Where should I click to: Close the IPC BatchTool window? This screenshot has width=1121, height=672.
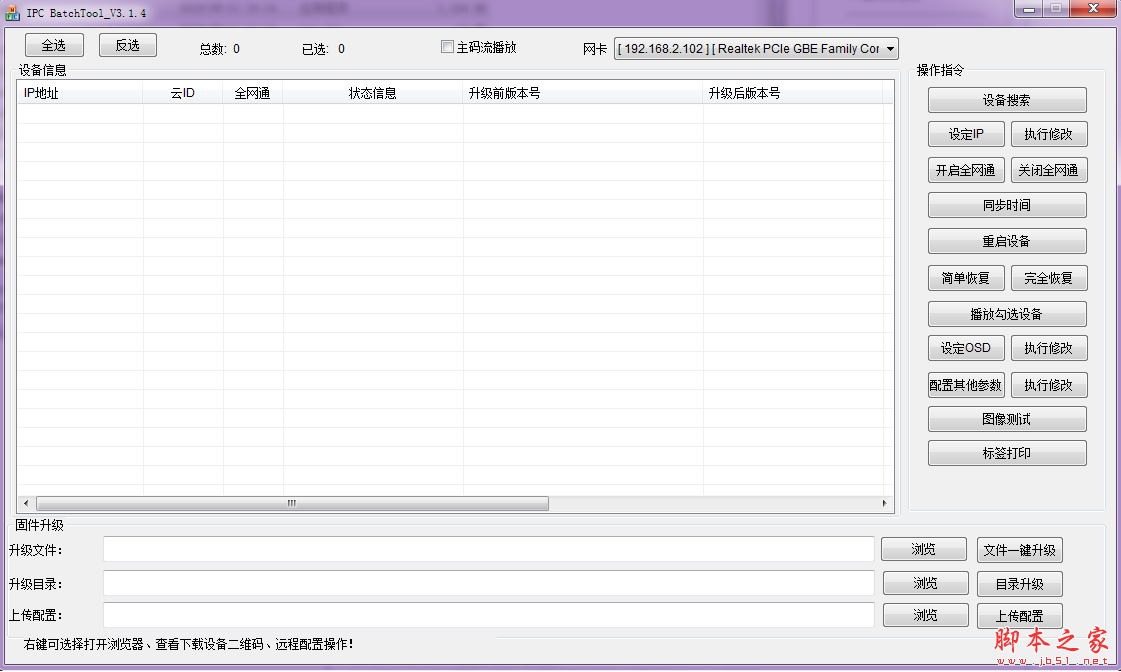tap(1093, 9)
